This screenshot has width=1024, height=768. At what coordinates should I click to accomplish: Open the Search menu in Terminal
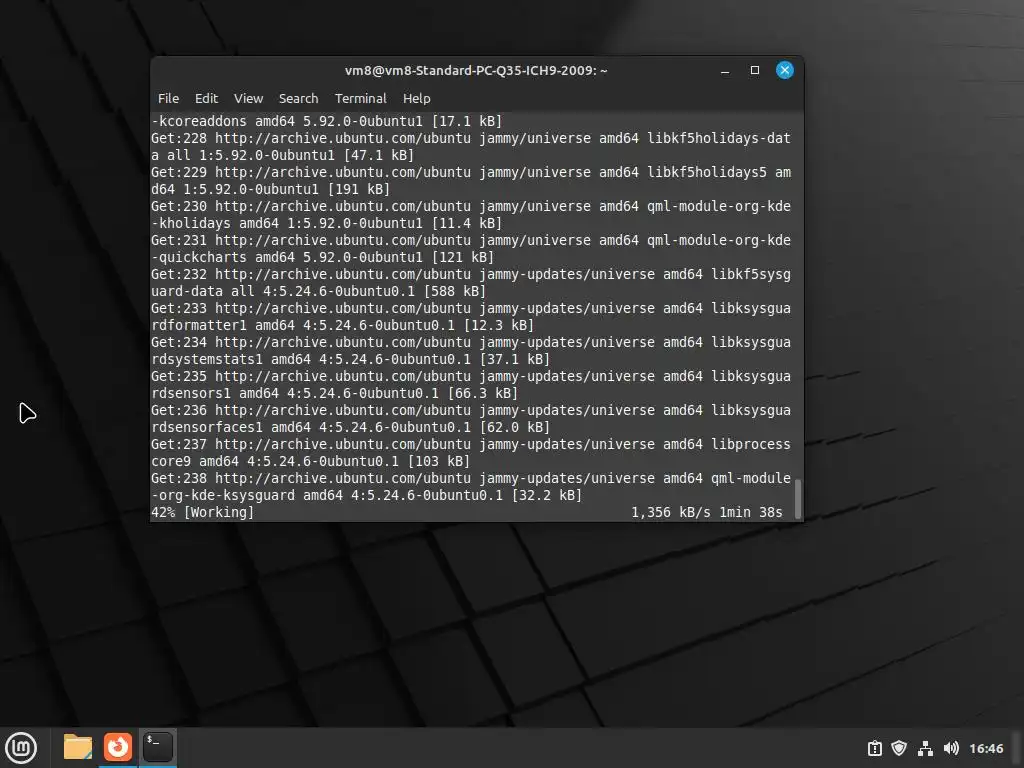298,99
